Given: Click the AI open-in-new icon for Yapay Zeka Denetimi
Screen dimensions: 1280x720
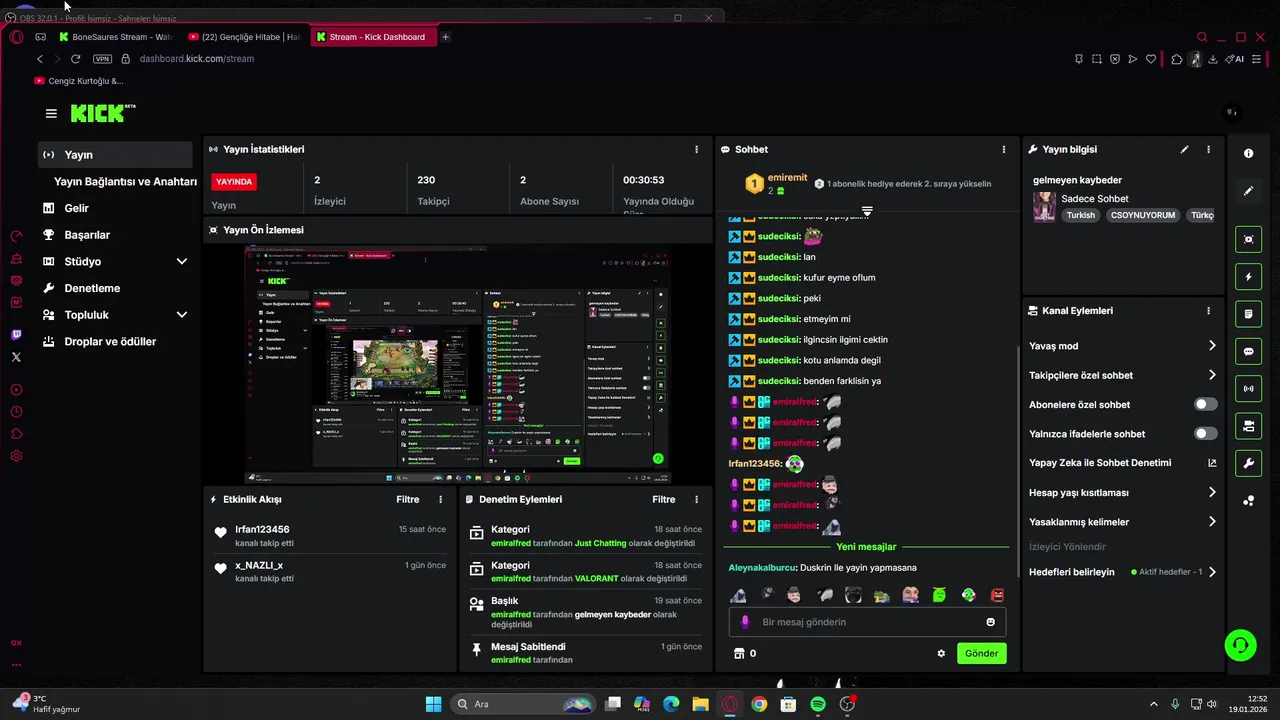Looking at the screenshot, I should [1212, 463].
